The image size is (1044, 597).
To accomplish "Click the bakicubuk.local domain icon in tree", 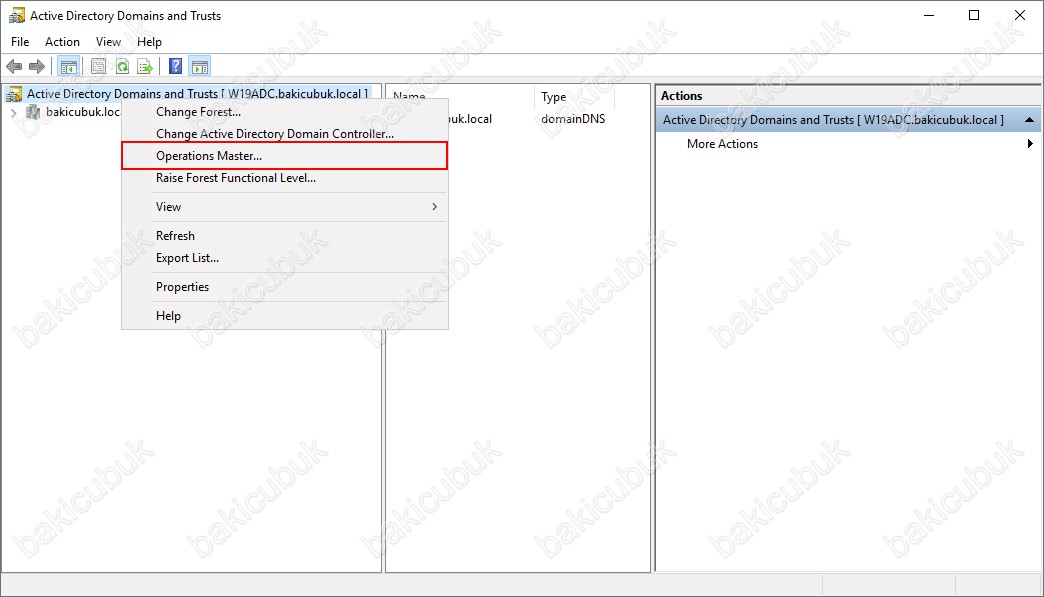I will pyautogui.click(x=33, y=112).
